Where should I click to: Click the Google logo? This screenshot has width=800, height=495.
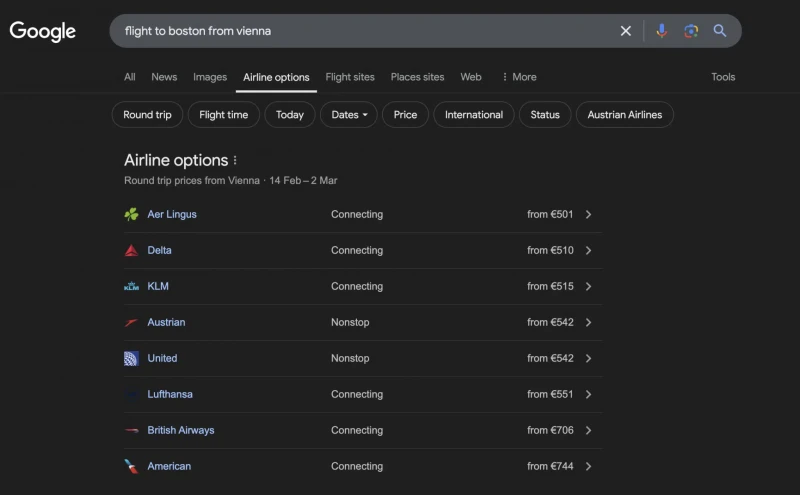pyautogui.click(x=43, y=31)
